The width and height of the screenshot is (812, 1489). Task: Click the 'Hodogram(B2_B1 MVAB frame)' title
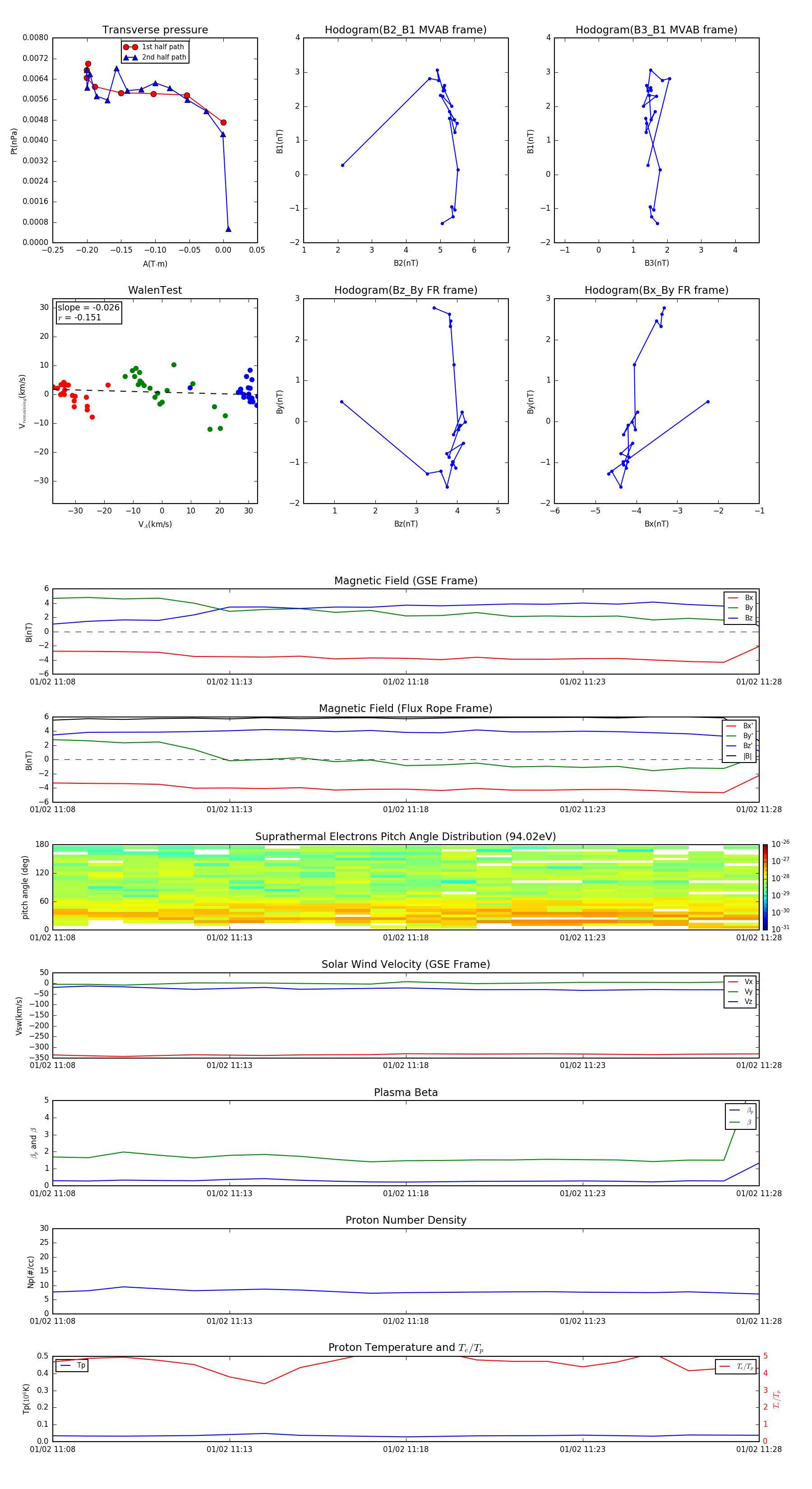coord(406,30)
